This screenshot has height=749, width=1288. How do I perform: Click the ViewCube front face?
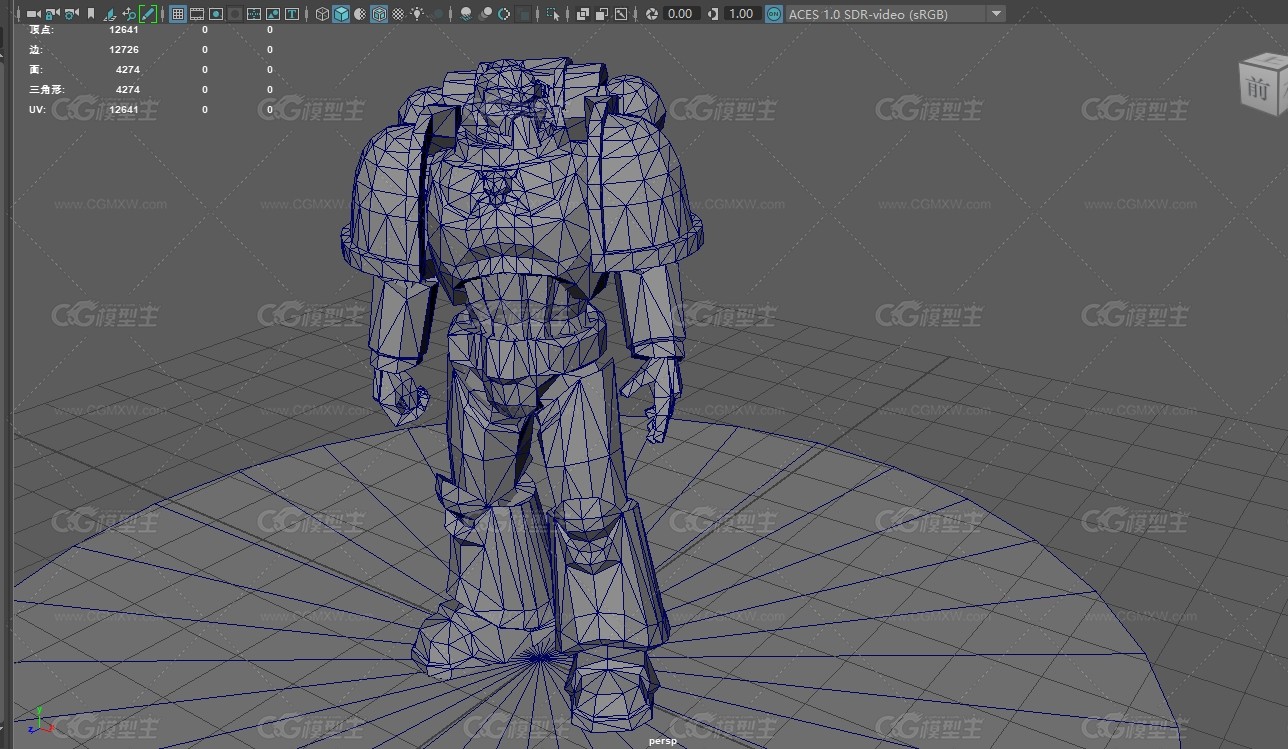(x=1258, y=88)
